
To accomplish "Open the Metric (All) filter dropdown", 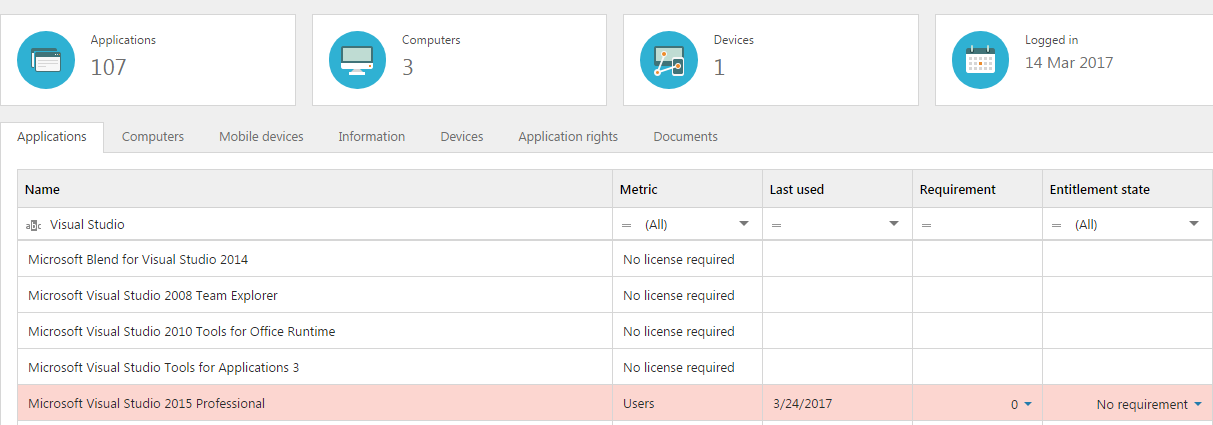I will click(744, 224).
